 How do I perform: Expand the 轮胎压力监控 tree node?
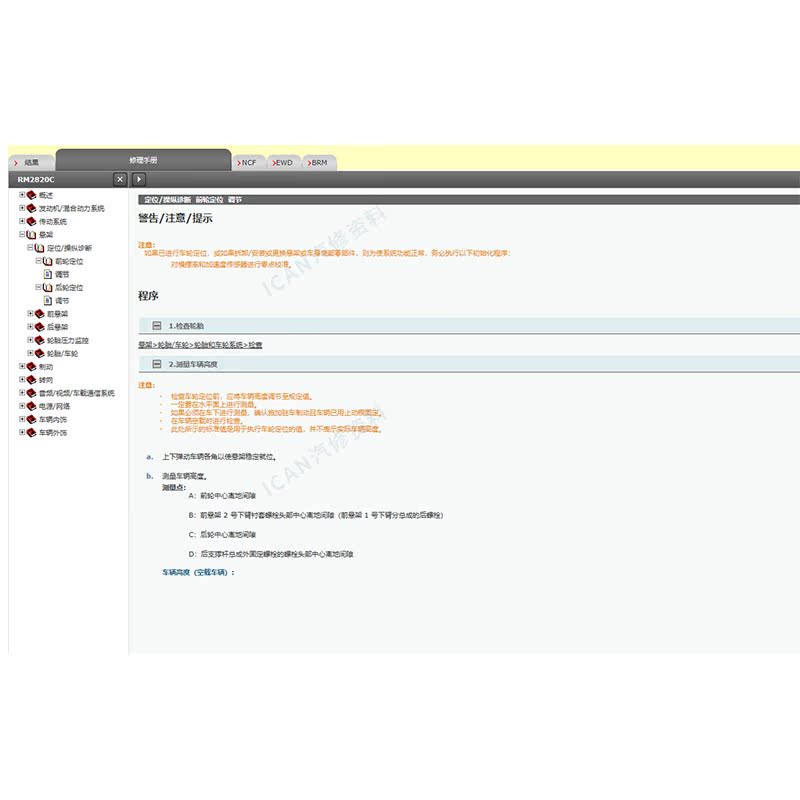[x=30, y=340]
